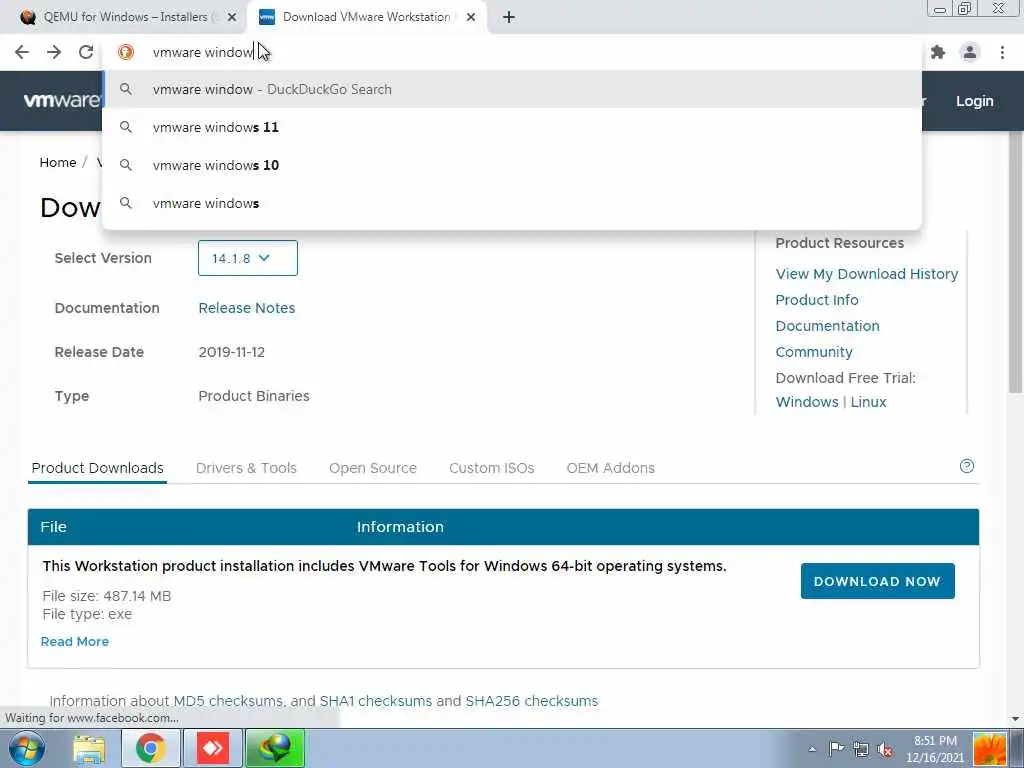This screenshot has width=1024, height=768.
Task: Choose the 'vmware windows' suggestion
Action: [512, 203]
